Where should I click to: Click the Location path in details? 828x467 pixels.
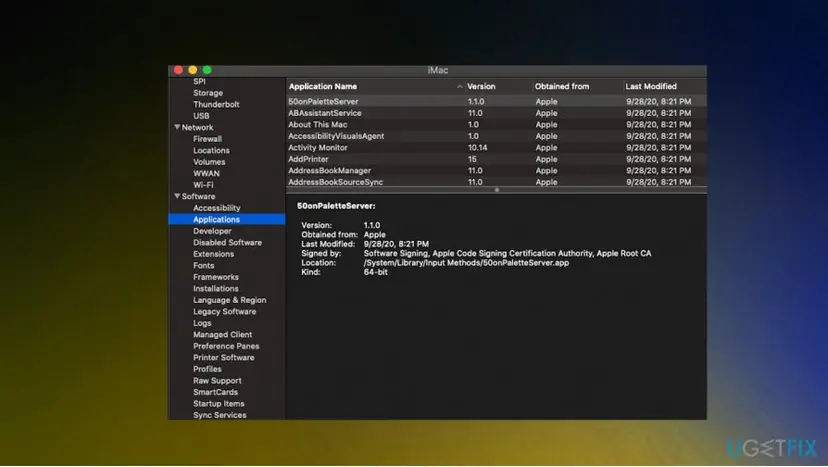click(466, 263)
